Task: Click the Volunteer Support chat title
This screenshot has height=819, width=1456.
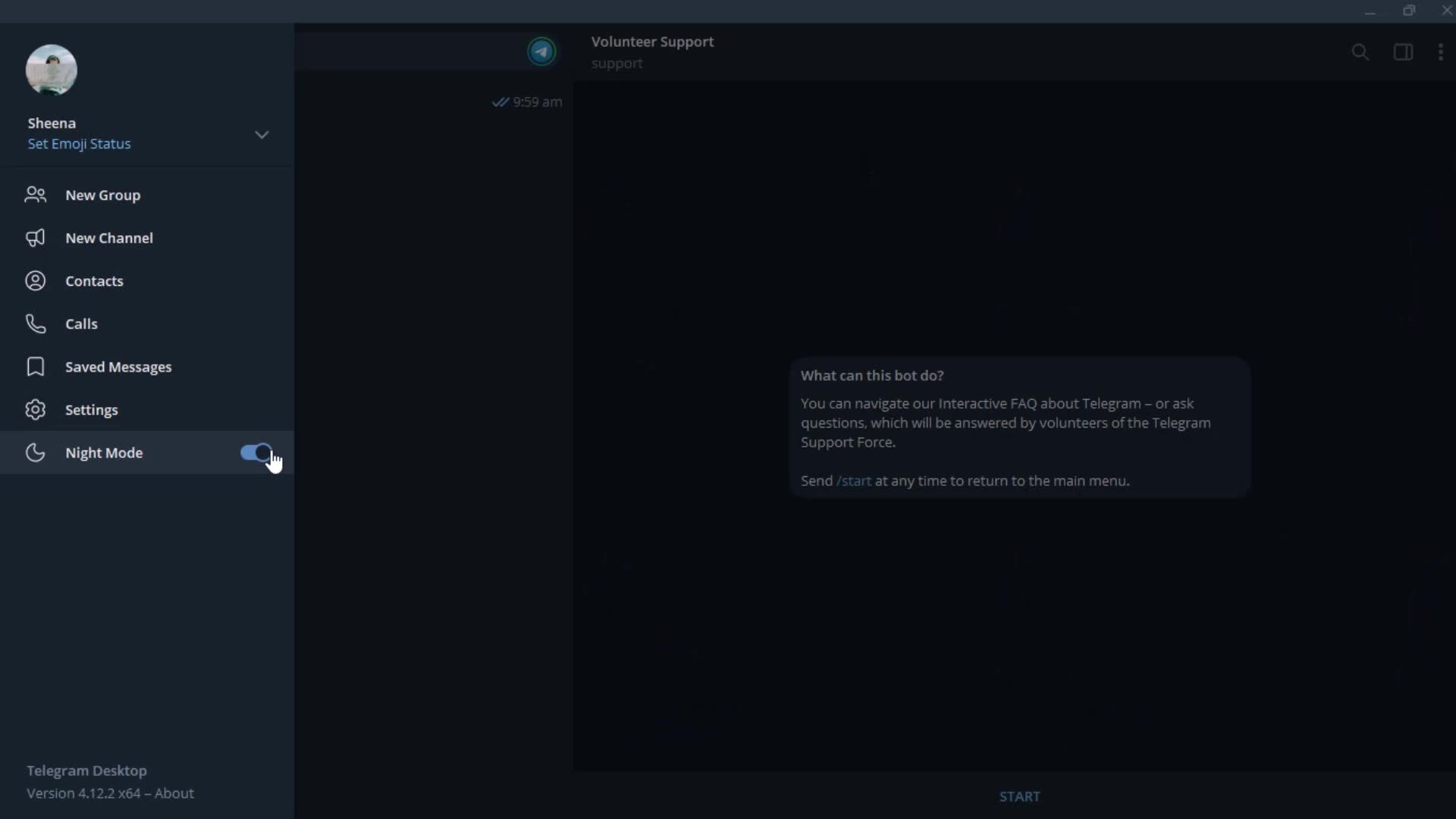Action: point(653,42)
